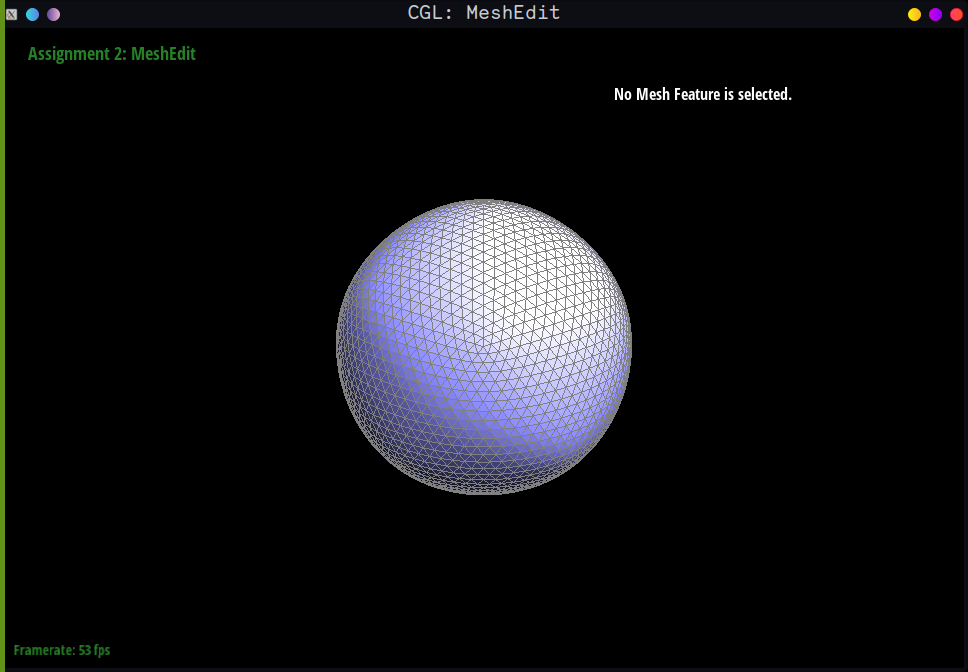Click empty black viewport right of the sphere

(x=800, y=350)
